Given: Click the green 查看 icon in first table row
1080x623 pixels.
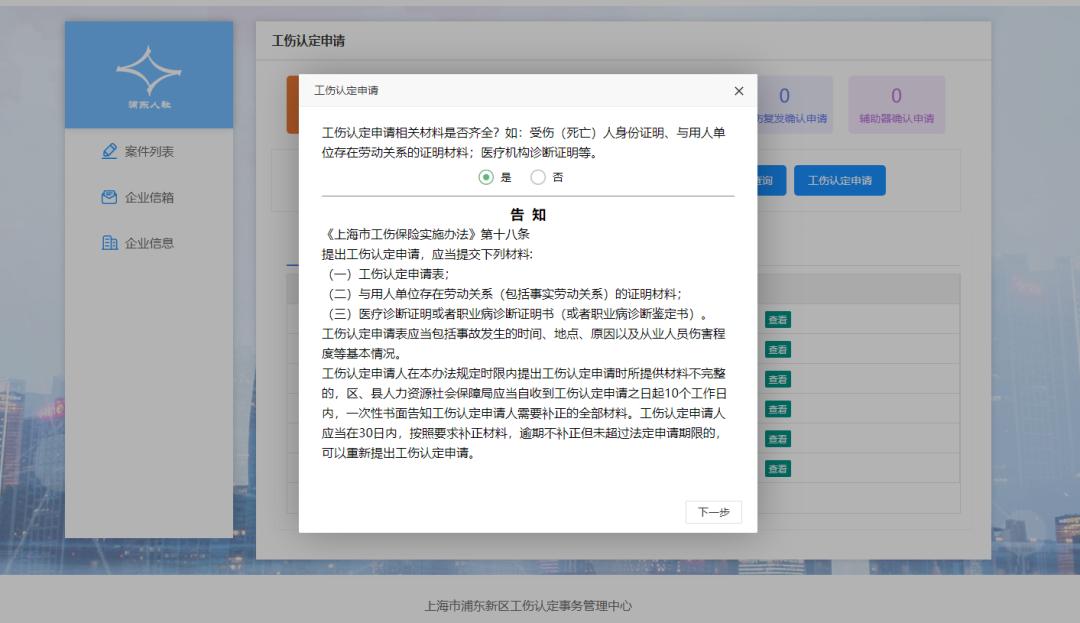Looking at the screenshot, I should [x=780, y=320].
